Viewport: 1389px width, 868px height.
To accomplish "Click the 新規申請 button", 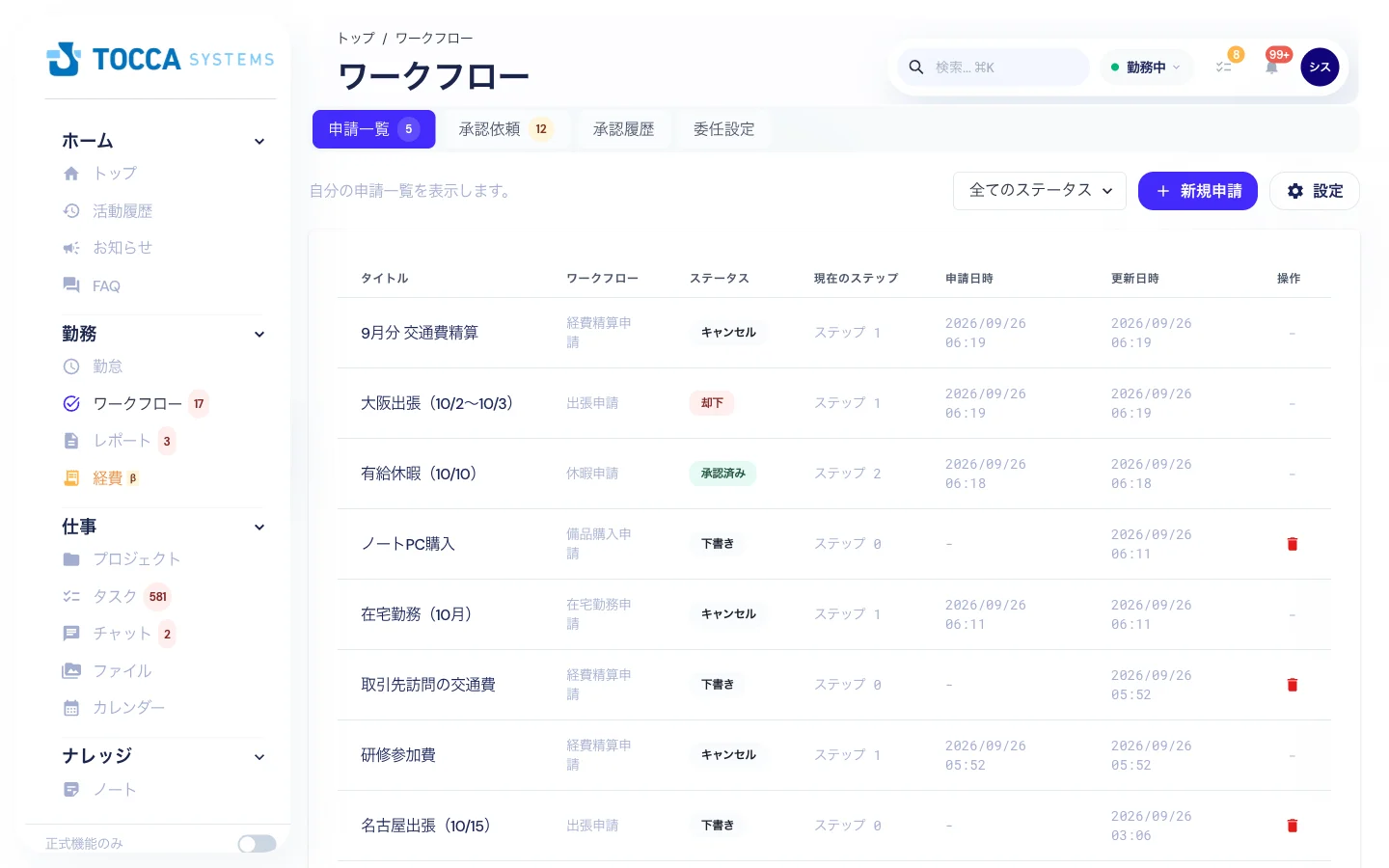I will coord(1198,191).
